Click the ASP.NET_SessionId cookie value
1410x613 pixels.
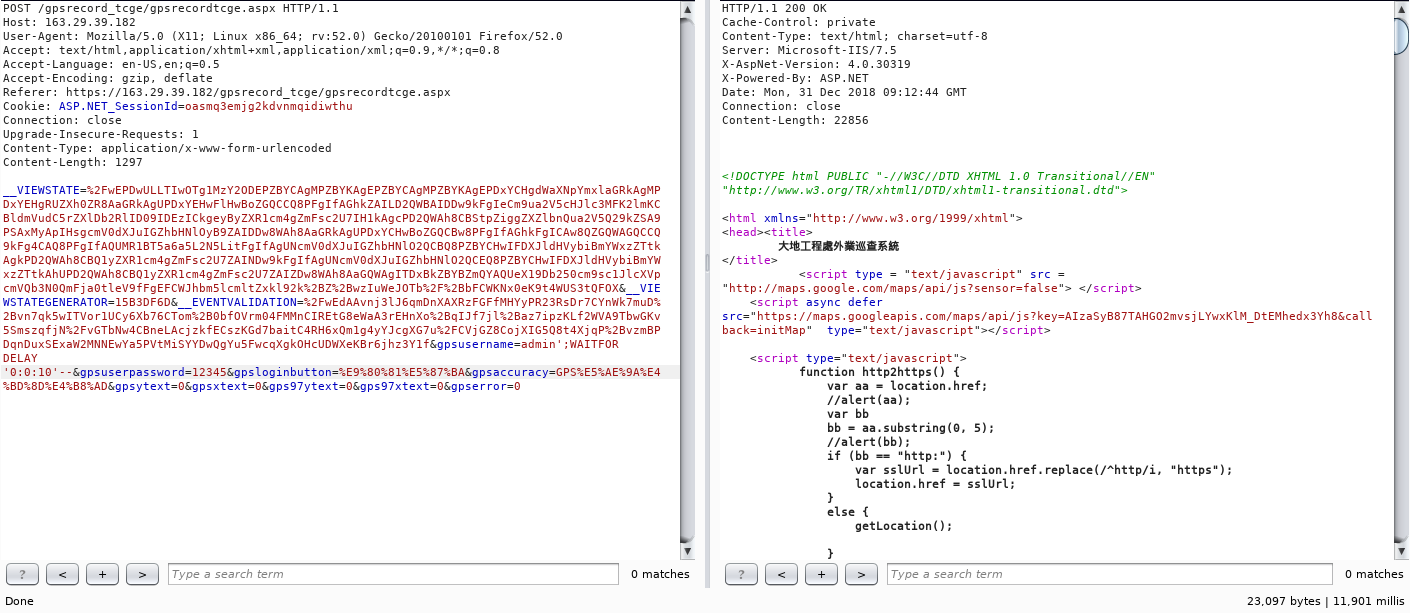click(269, 106)
